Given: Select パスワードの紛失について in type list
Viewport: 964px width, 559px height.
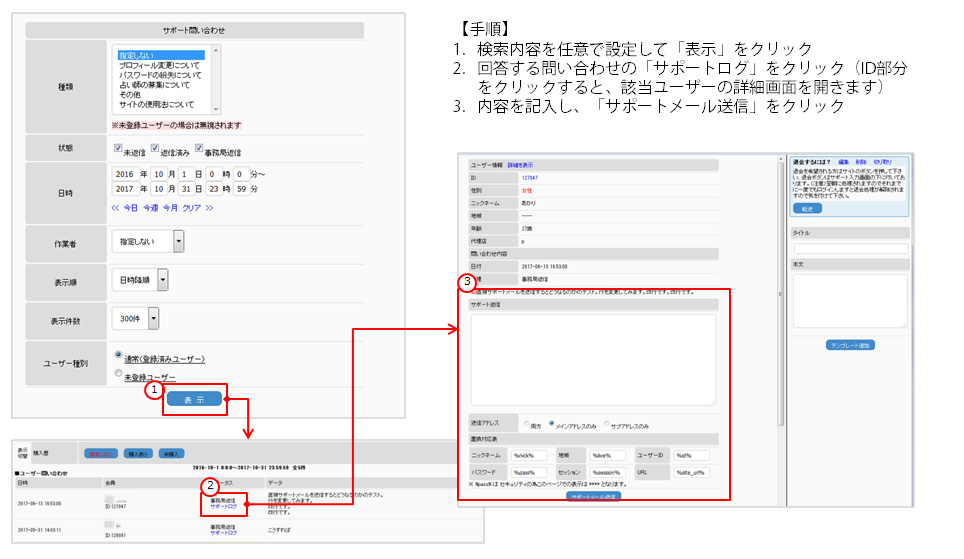Looking at the screenshot, I should pos(160,75).
